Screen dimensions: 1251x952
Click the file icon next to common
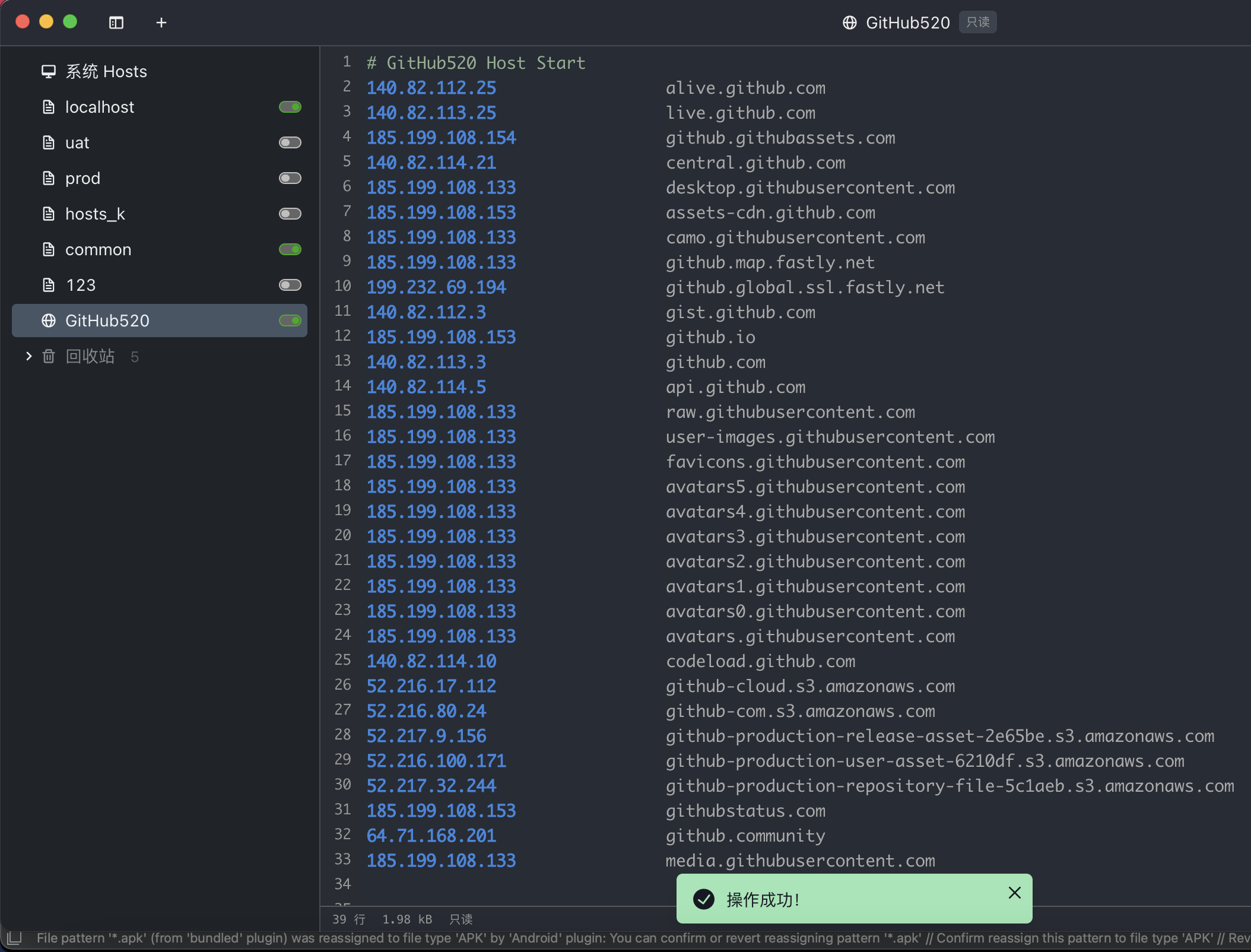pos(49,249)
